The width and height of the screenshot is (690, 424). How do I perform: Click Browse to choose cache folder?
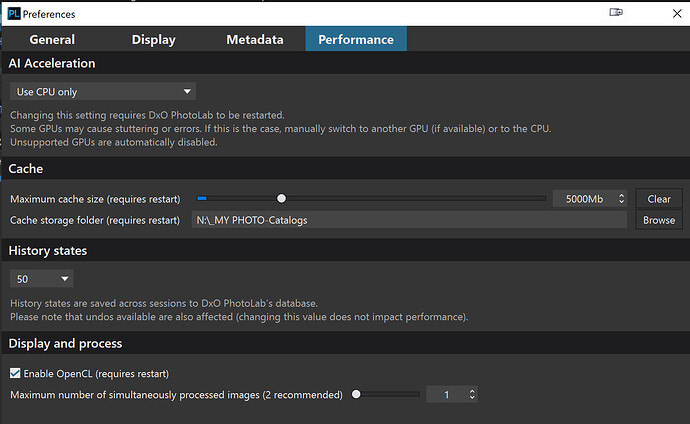point(658,220)
